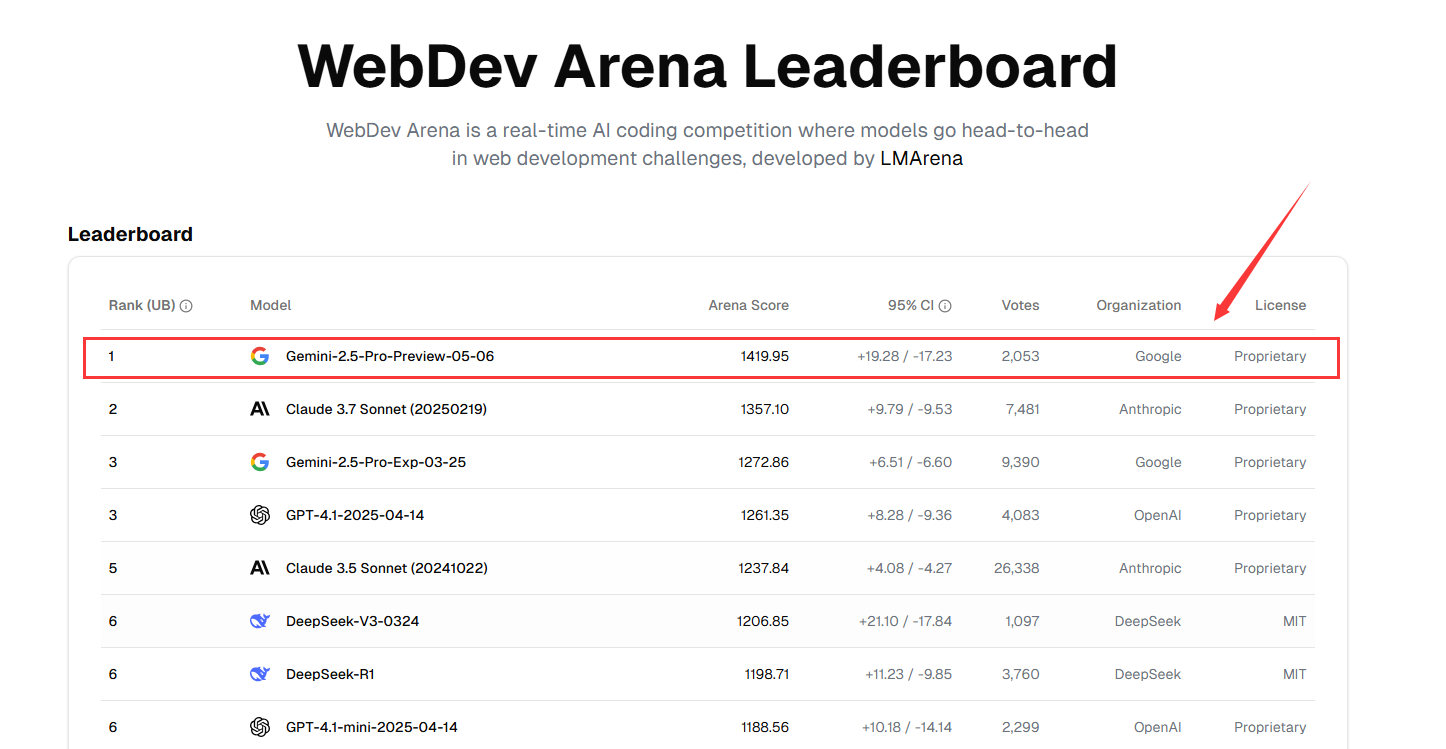1446x749 pixels.
Task: Click the confidence interval +10.18 / -14.14
Action: coord(907,727)
